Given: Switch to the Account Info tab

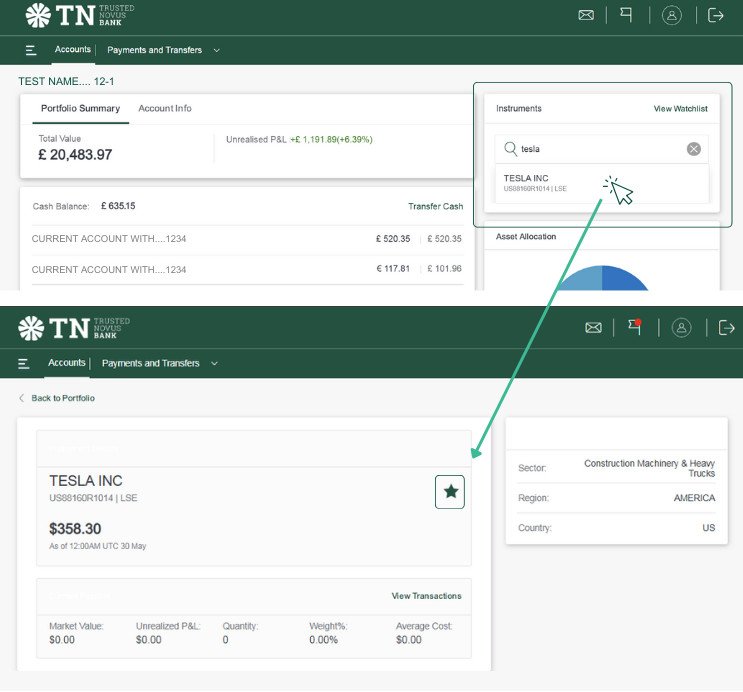Looking at the screenshot, I should [165, 108].
